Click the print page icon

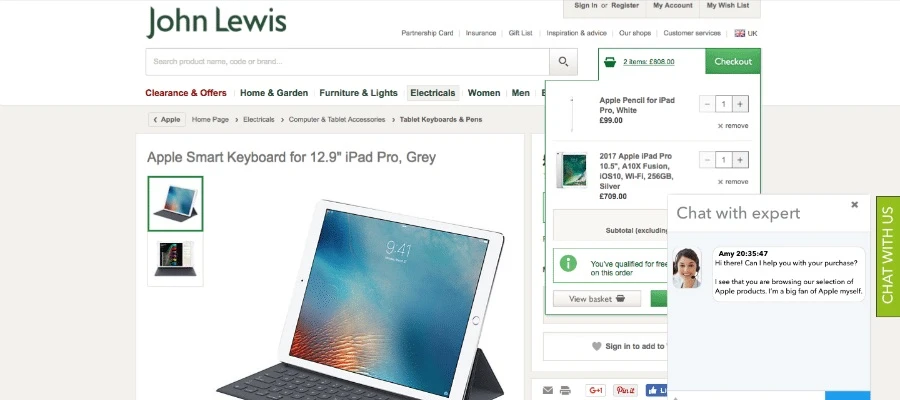pyautogui.click(x=565, y=391)
